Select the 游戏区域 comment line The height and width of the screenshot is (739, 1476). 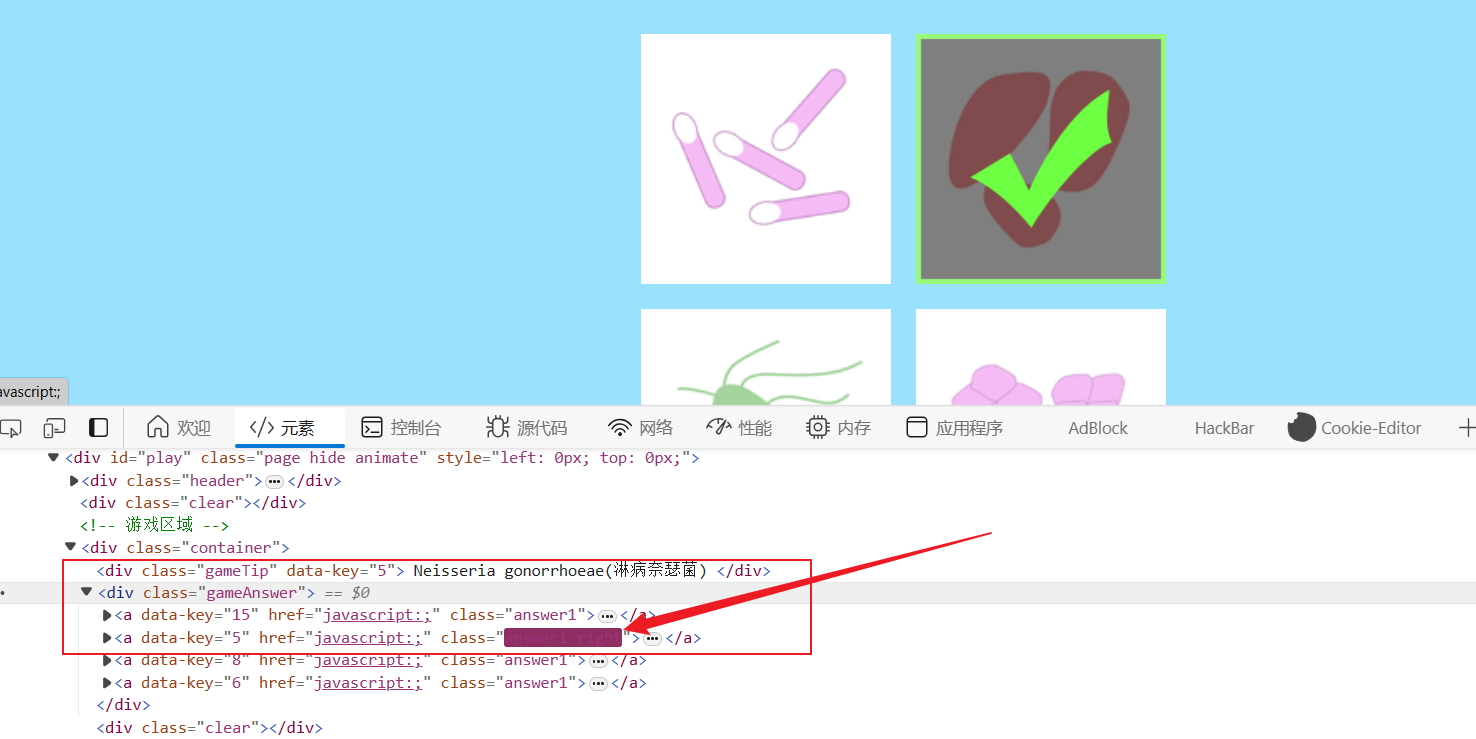click(155, 525)
